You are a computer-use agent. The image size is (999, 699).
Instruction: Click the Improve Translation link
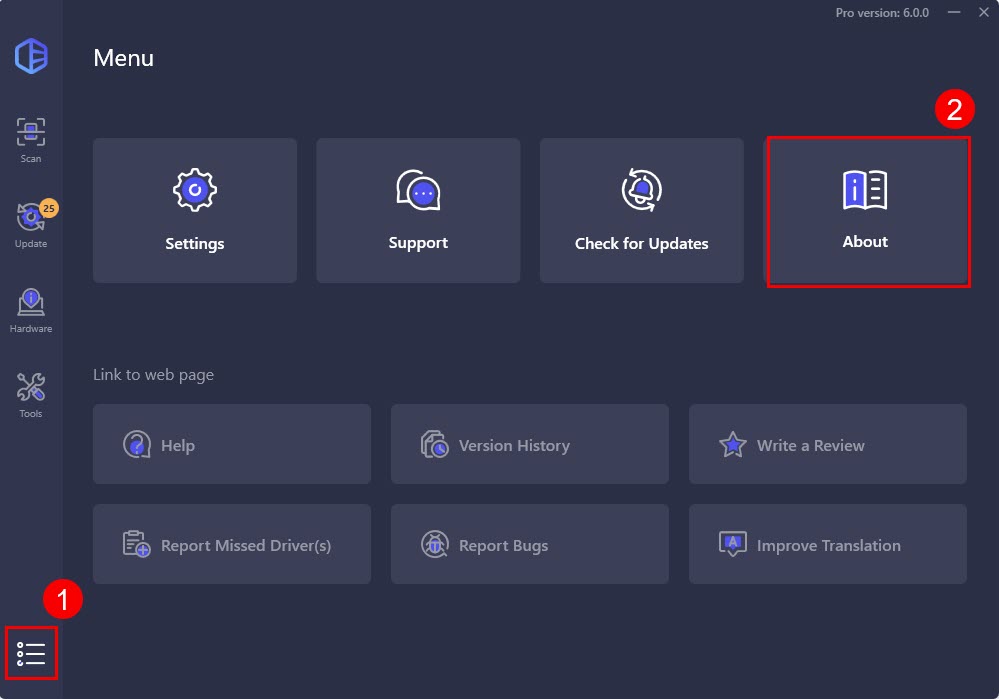[x=827, y=545]
